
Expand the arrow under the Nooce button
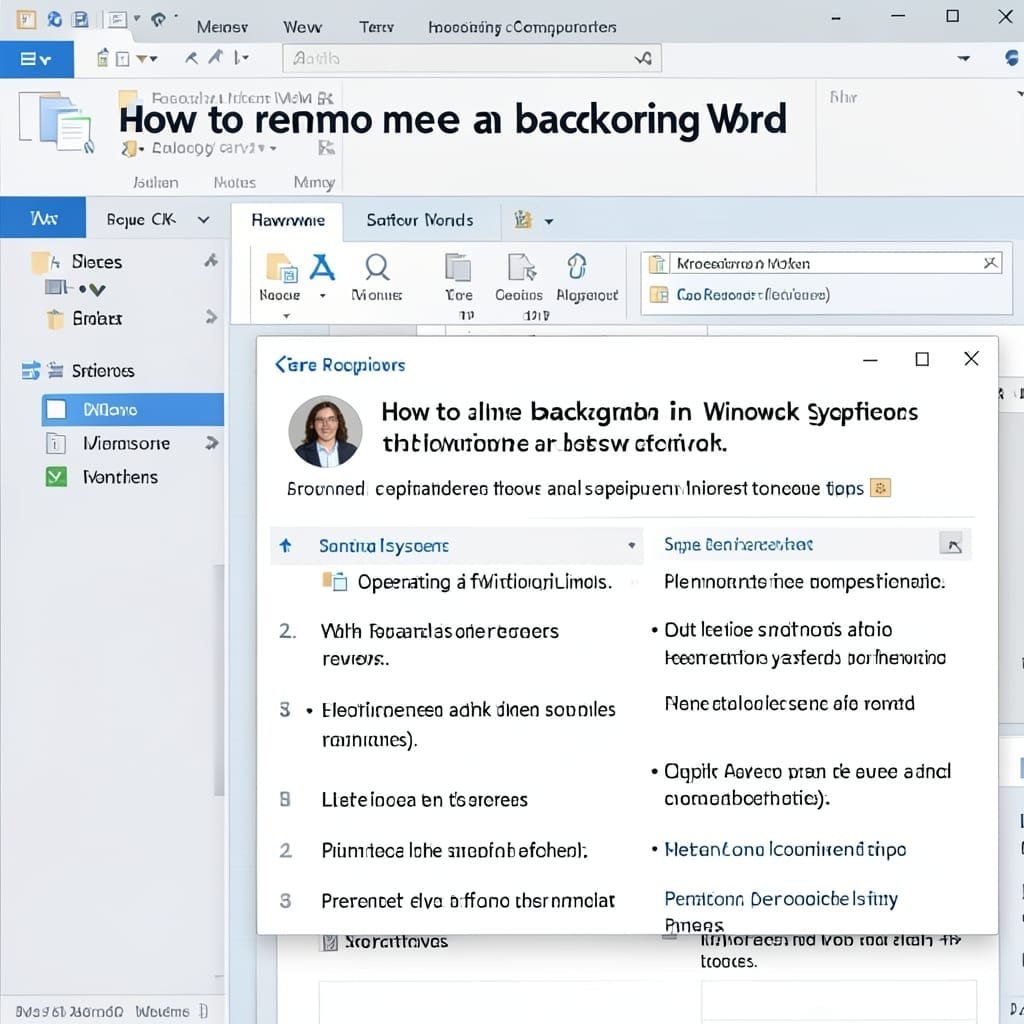tap(285, 316)
